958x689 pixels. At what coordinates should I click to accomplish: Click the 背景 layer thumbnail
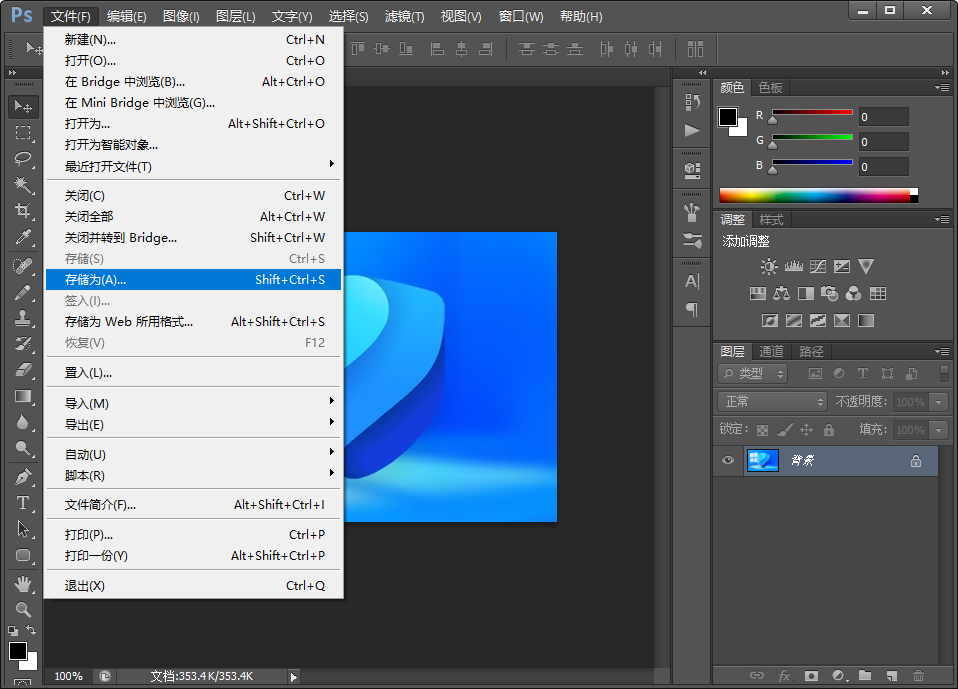click(x=763, y=460)
